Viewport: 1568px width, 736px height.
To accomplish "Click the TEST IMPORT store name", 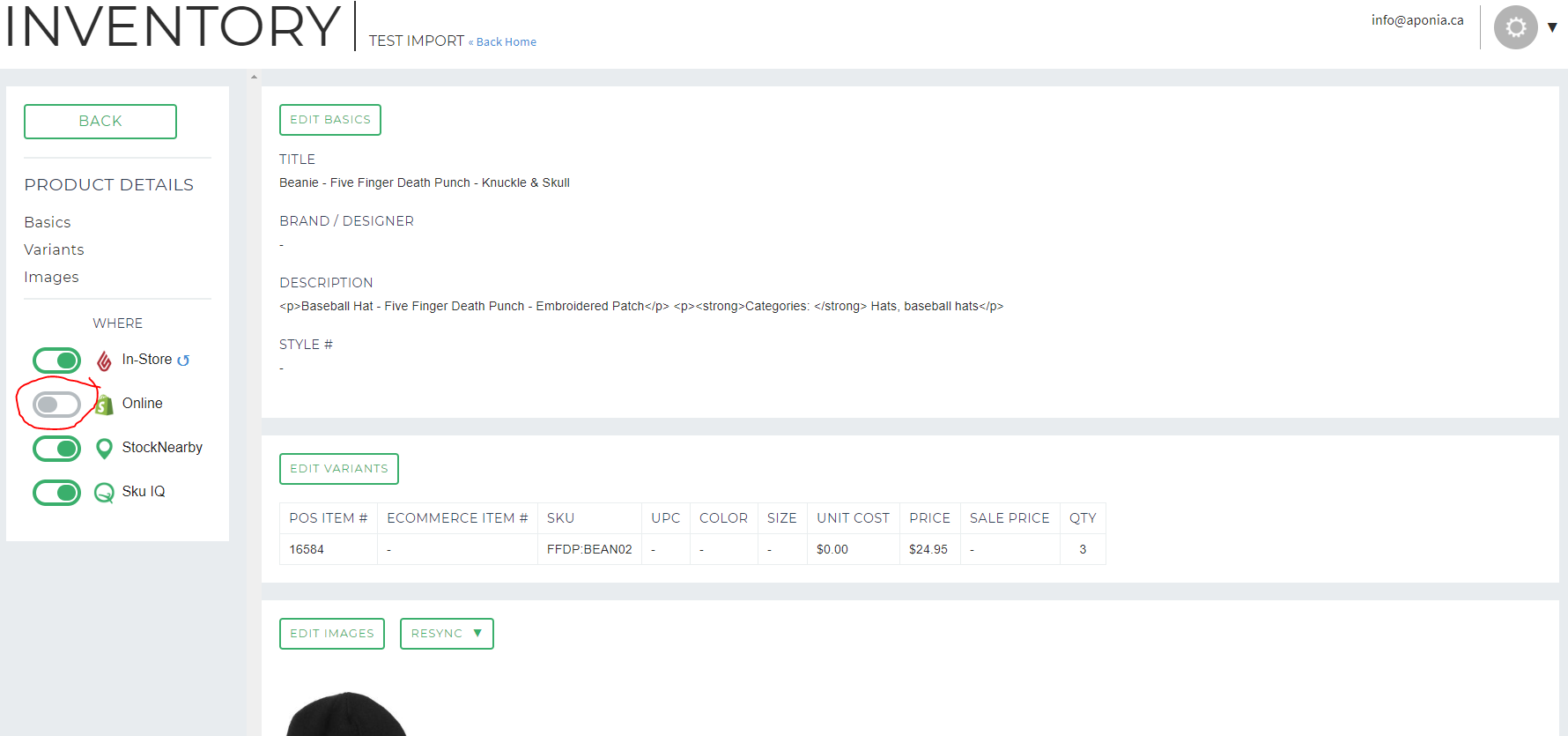I will [416, 41].
